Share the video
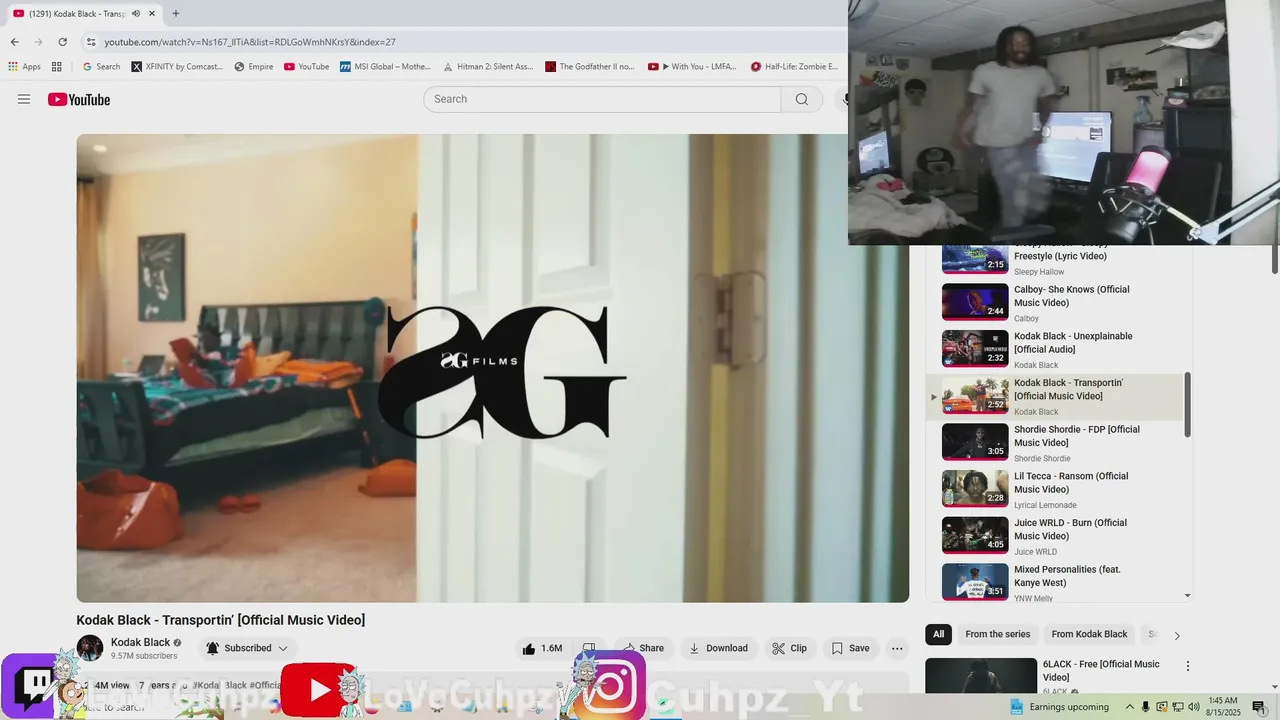1280x720 pixels. tap(641, 648)
